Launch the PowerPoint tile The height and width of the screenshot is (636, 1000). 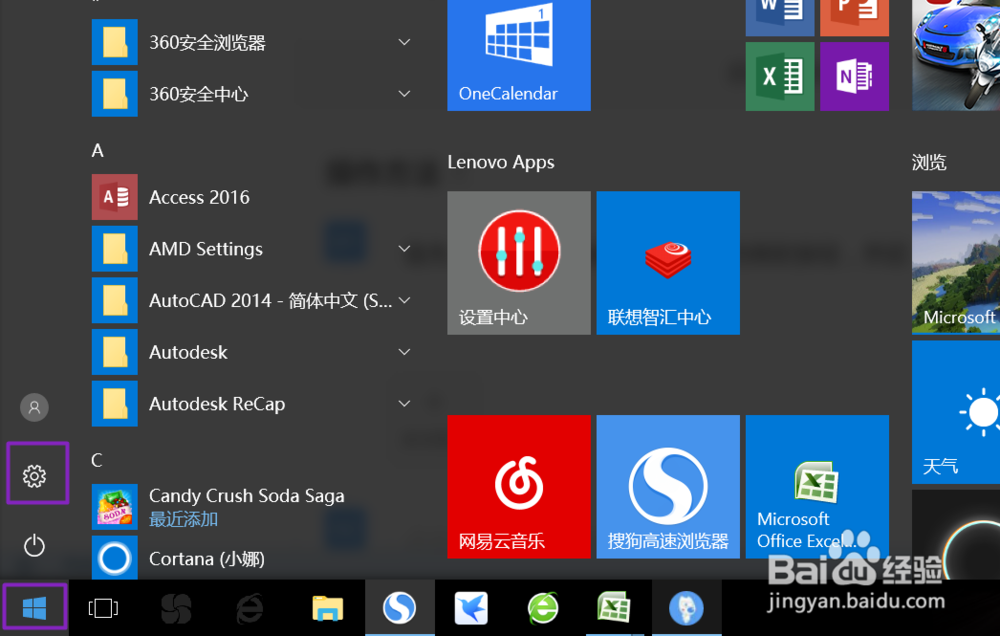pos(854,18)
